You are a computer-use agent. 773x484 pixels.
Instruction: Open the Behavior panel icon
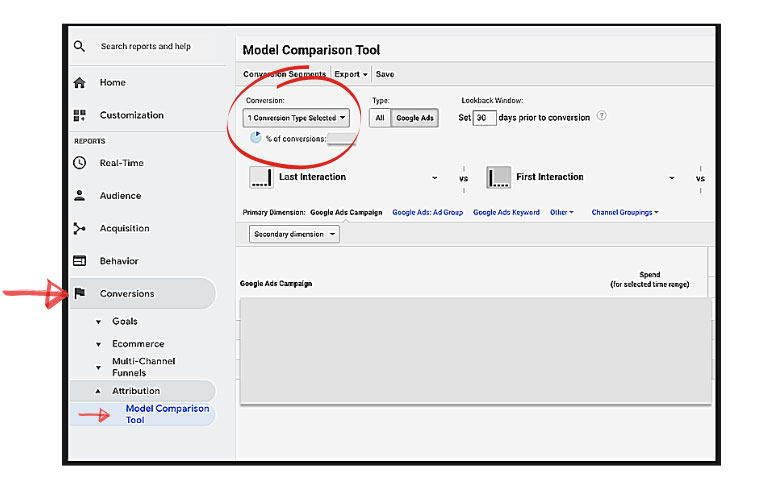tap(80, 261)
